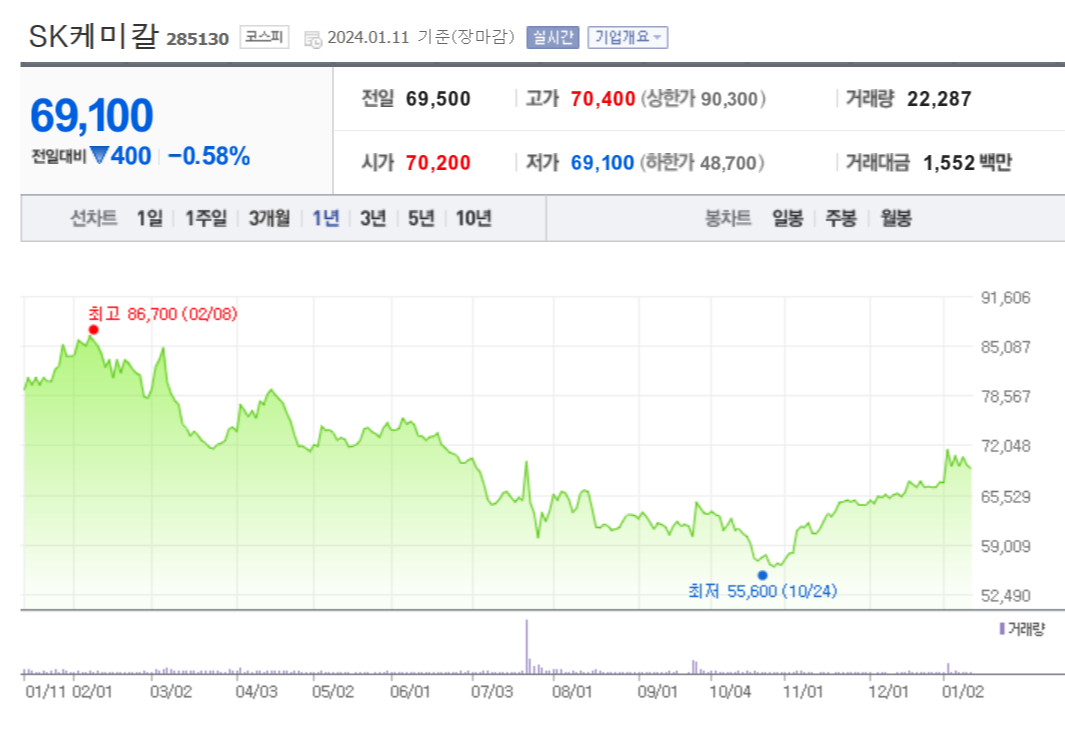Click the 08/01 x-axis date label
Image resolution: width=1065 pixels, height=734 pixels.
point(572,692)
